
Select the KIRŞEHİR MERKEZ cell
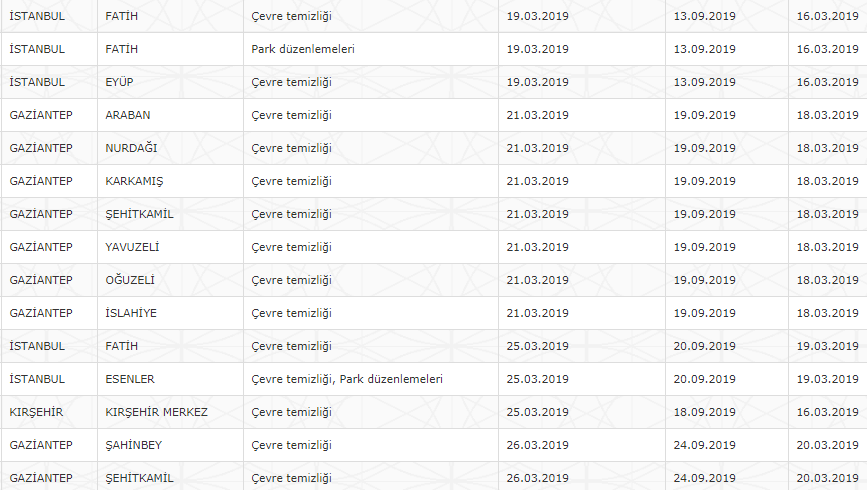coord(170,412)
